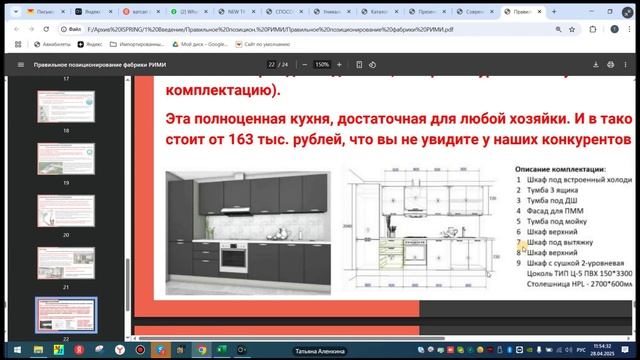This screenshot has width=640, height=360.
Task: Rotate the PDF counterclockwise
Action: (x=372, y=64)
